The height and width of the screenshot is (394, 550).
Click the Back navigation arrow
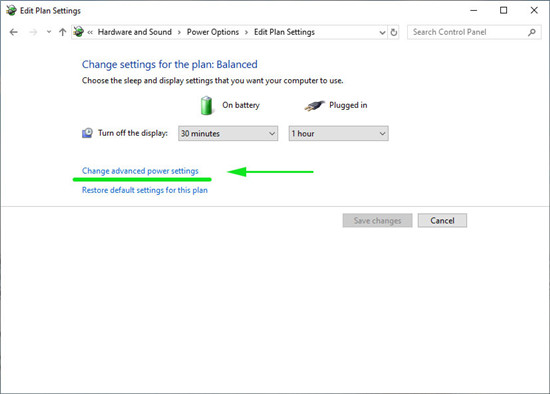tap(14, 32)
